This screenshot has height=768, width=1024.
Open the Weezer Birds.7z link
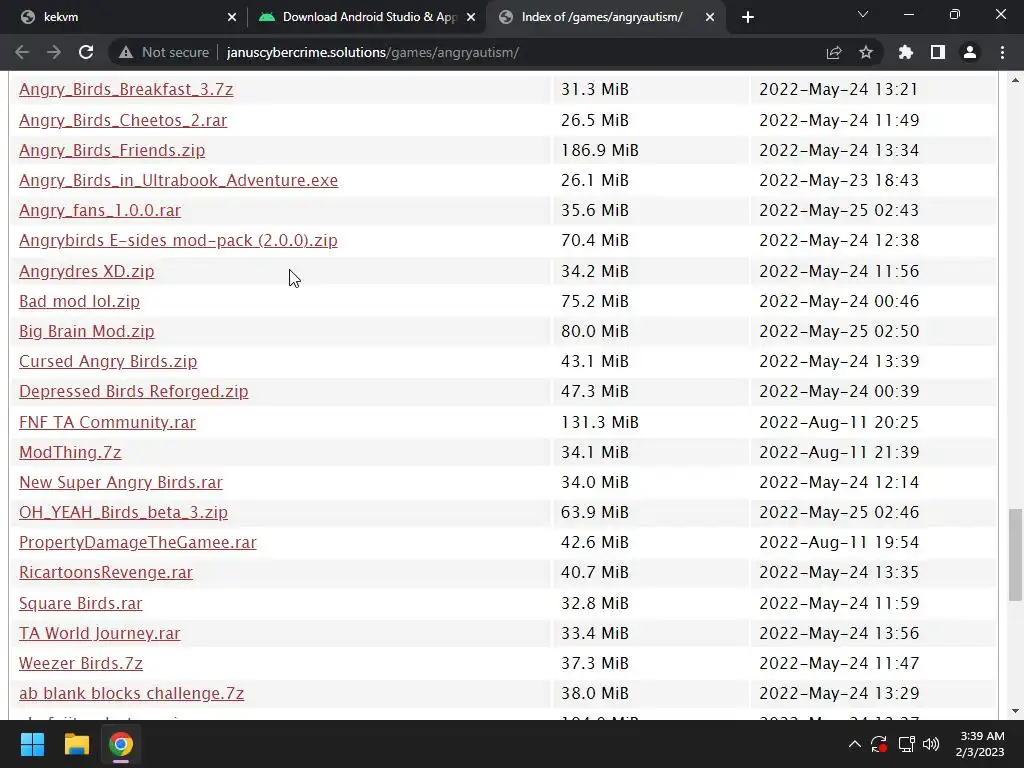(80, 664)
